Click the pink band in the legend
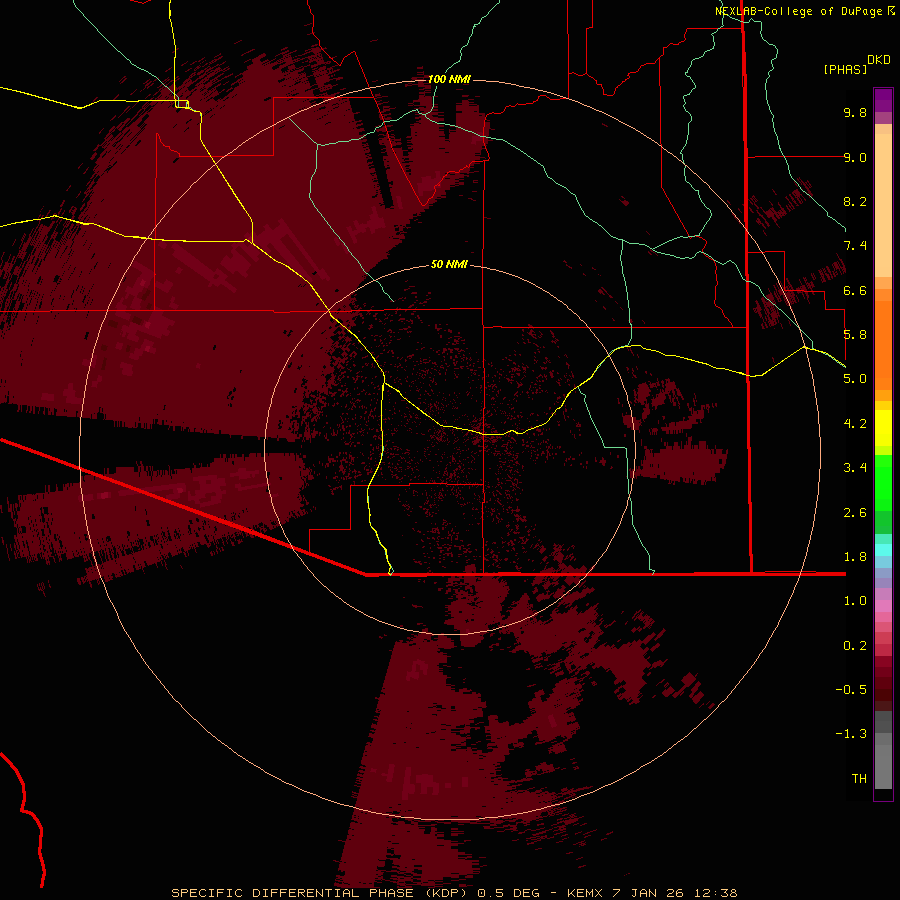The height and width of the screenshot is (900, 900). (883, 606)
